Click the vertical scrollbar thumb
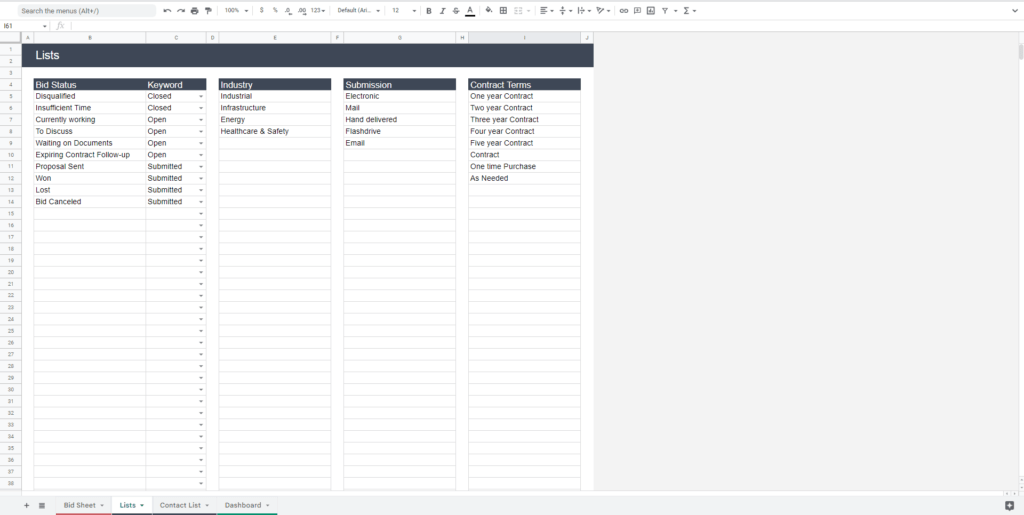Screen dimensions: 1024x515 click(x=1021, y=52)
